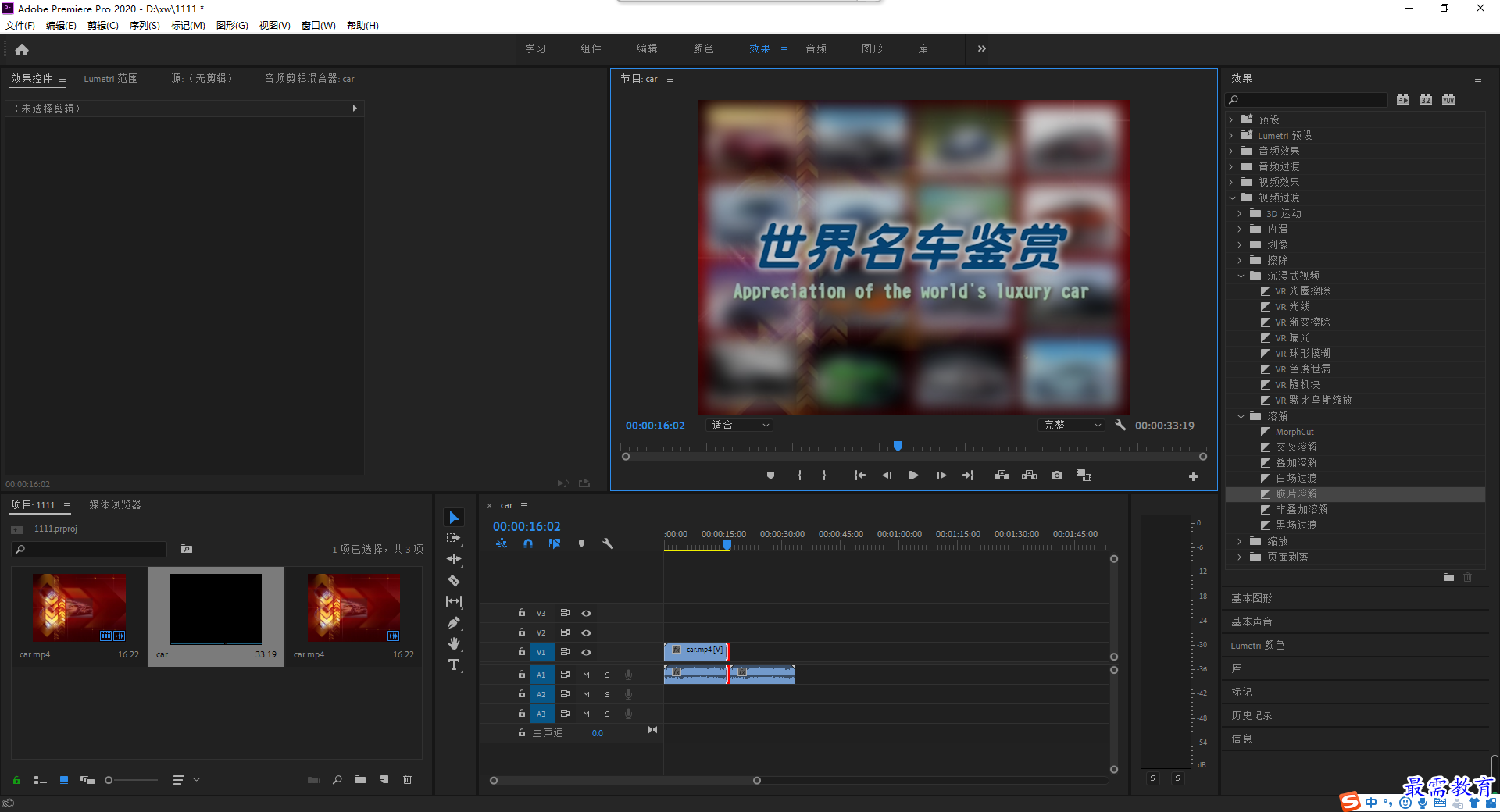Image resolution: width=1500 pixels, height=812 pixels.
Task: Click the Home icon
Action: [x=22, y=49]
